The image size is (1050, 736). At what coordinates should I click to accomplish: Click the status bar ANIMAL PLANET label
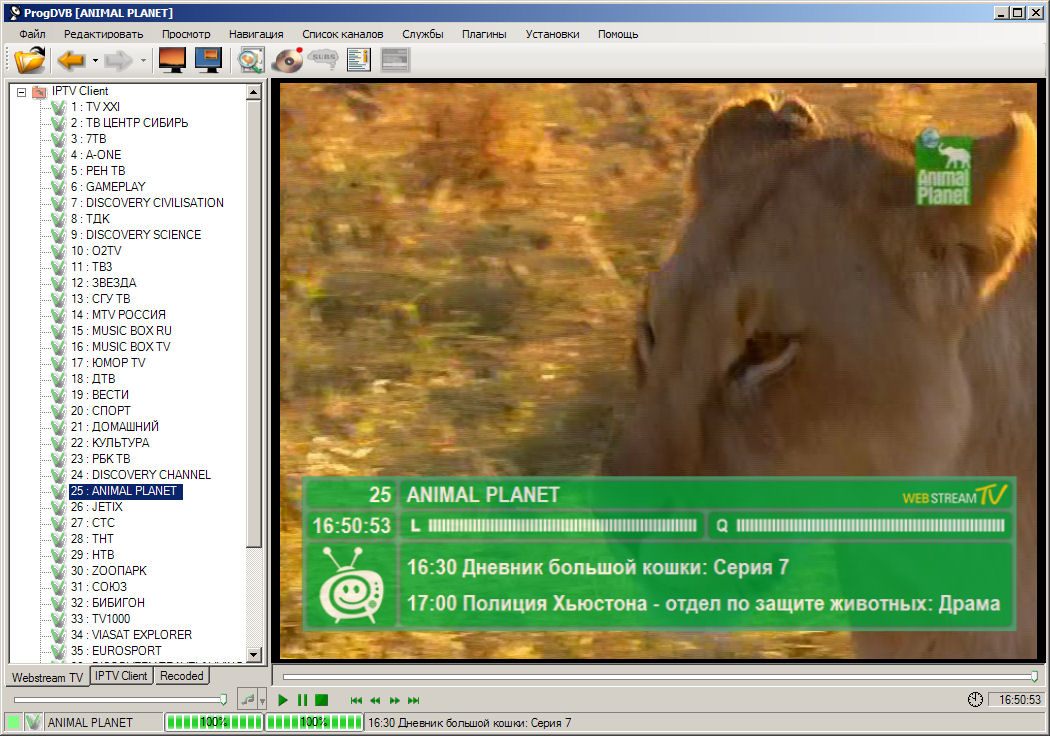pos(90,723)
